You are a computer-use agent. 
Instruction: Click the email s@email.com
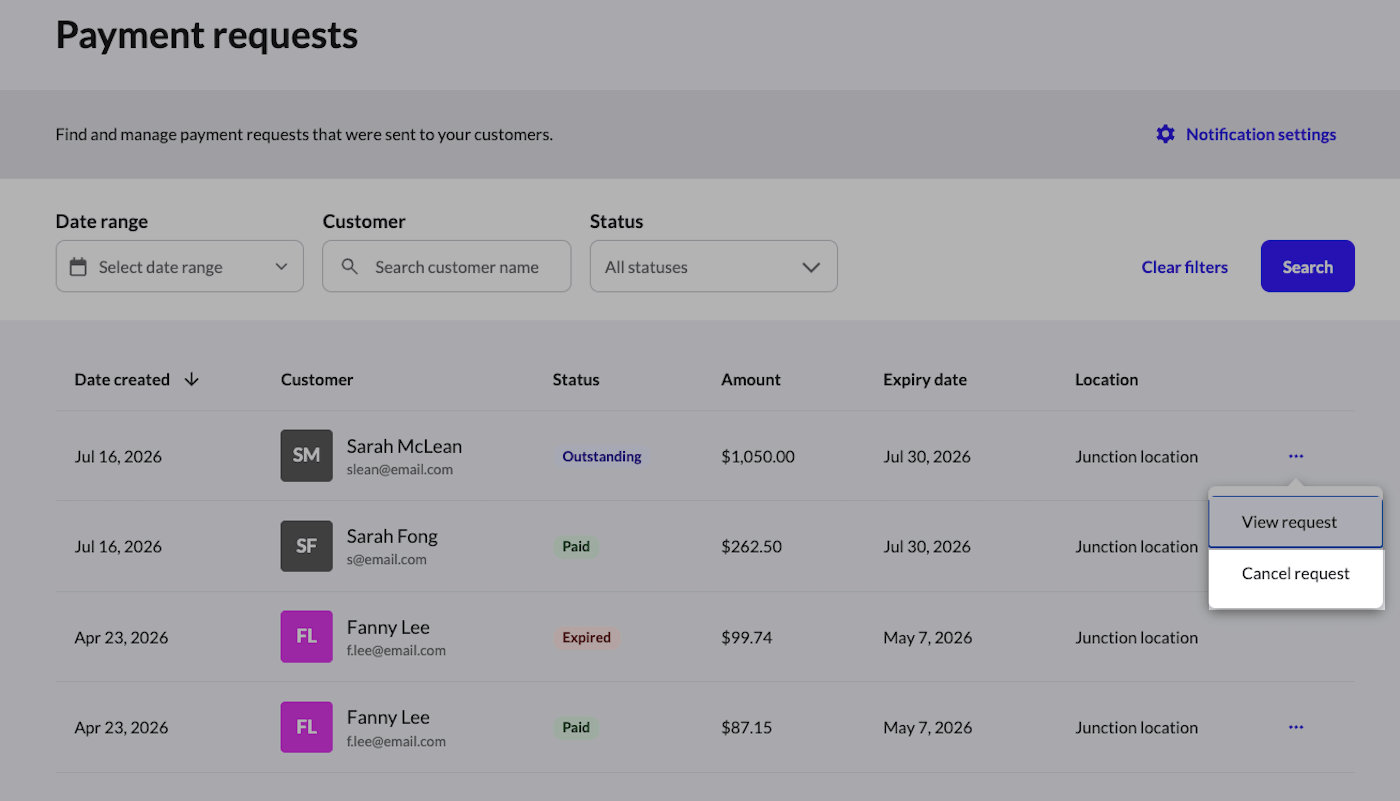tap(387, 559)
